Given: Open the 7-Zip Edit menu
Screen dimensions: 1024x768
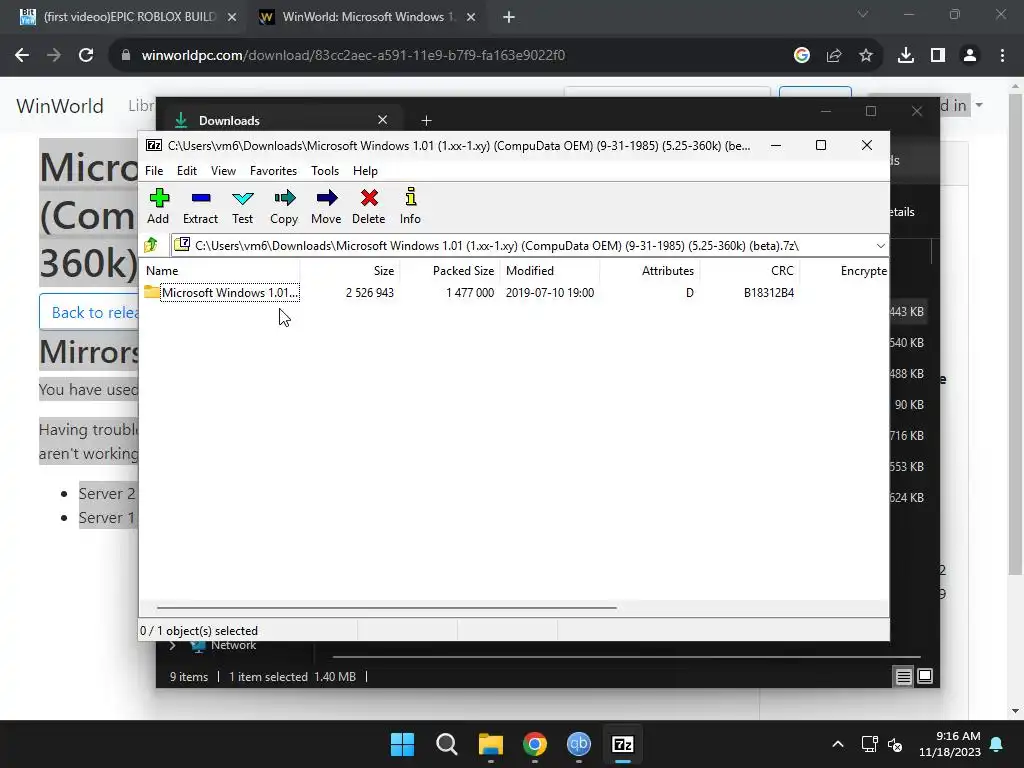Looking at the screenshot, I should 187,170.
